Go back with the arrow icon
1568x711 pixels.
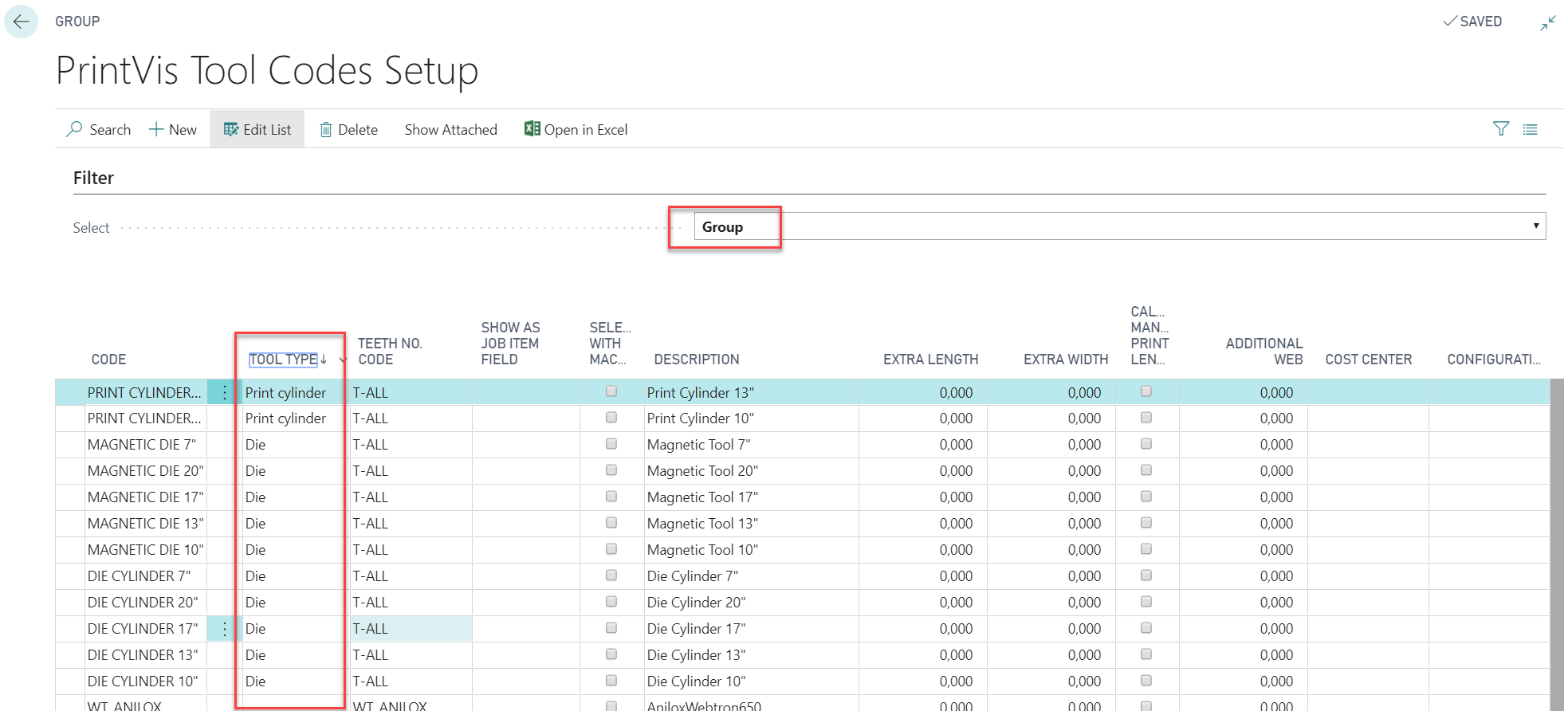click(22, 22)
